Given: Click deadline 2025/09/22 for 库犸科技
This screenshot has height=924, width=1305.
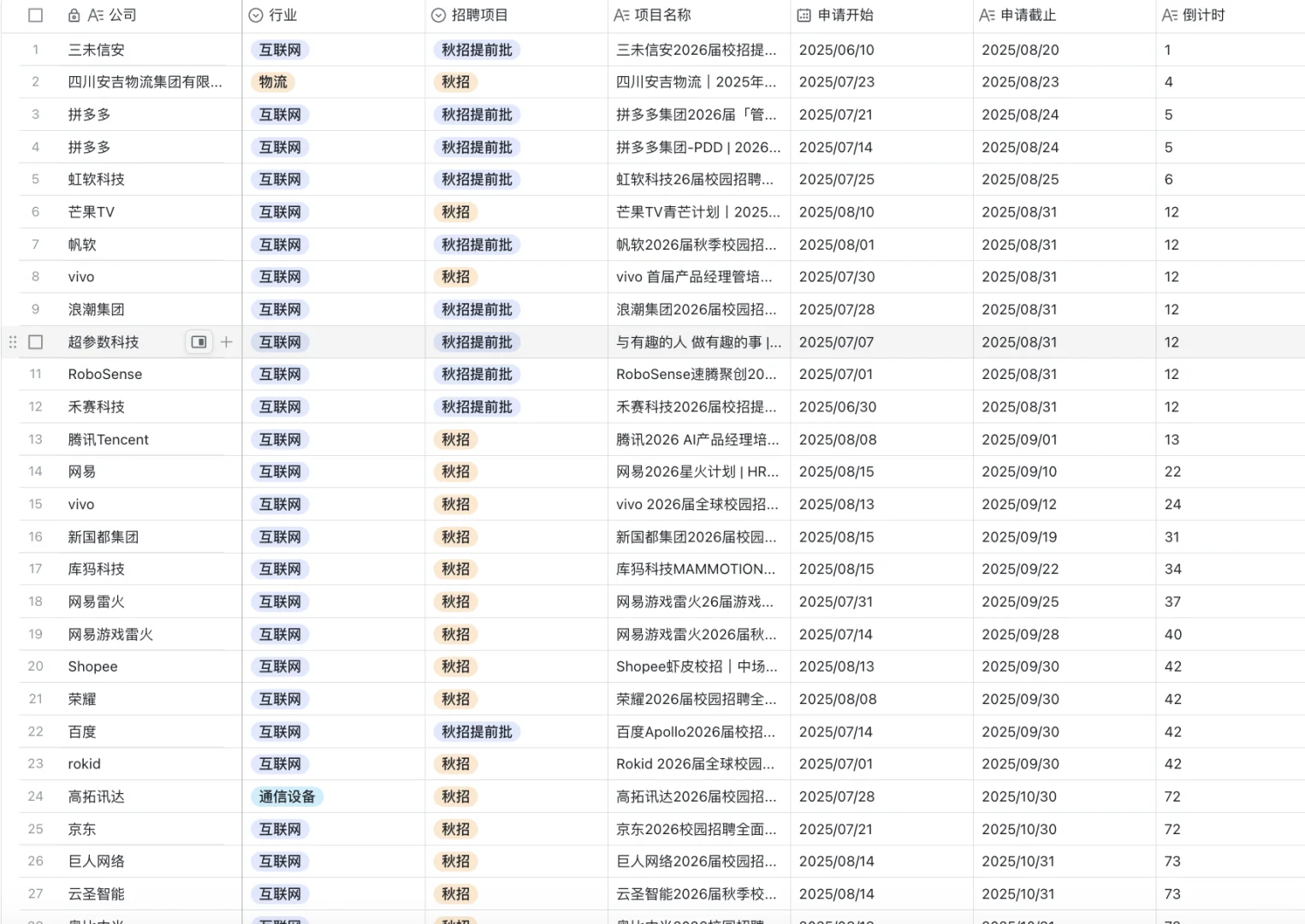Looking at the screenshot, I should (1020, 569).
